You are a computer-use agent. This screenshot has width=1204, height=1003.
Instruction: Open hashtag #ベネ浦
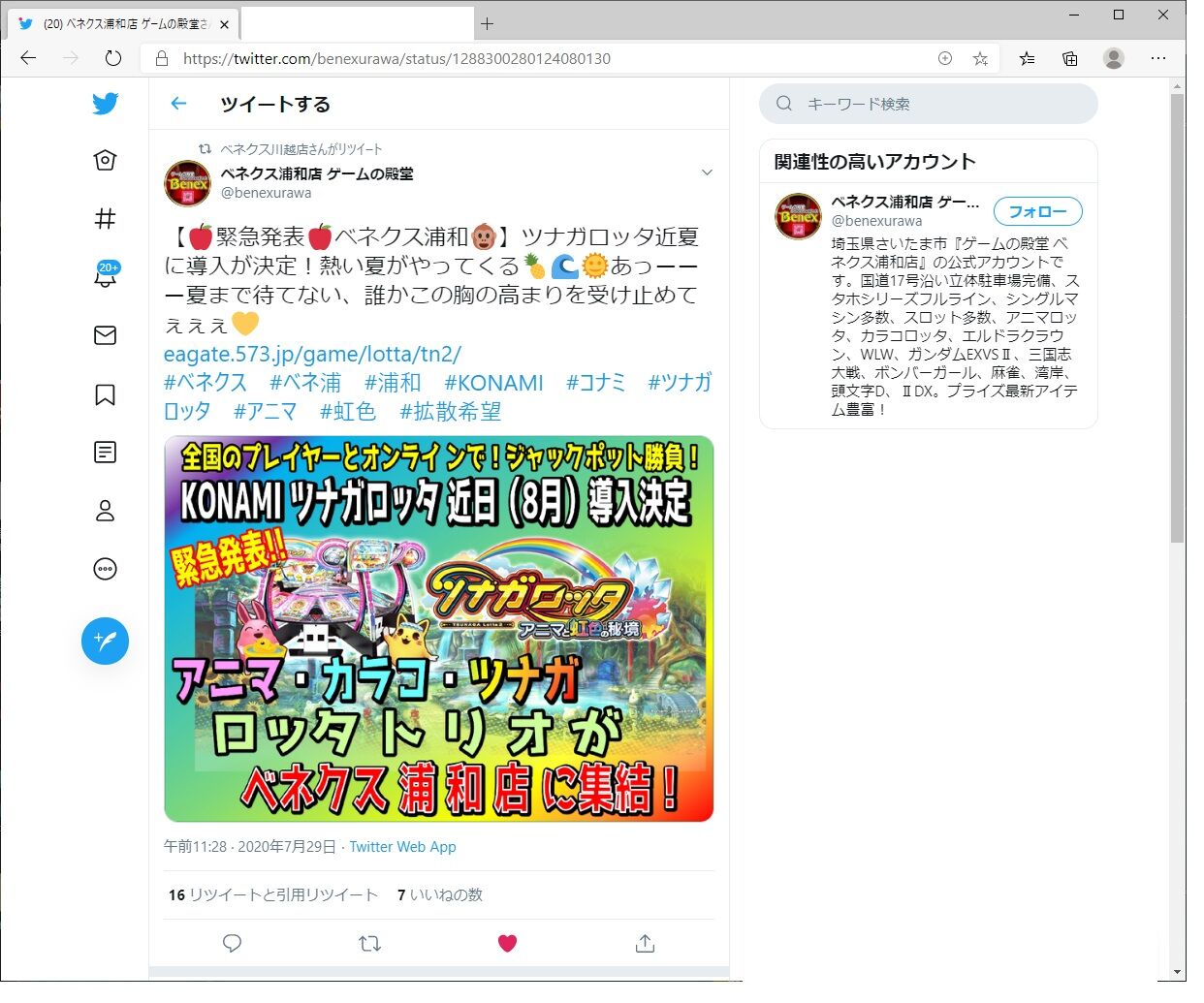pyautogui.click(x=305, y=383)
